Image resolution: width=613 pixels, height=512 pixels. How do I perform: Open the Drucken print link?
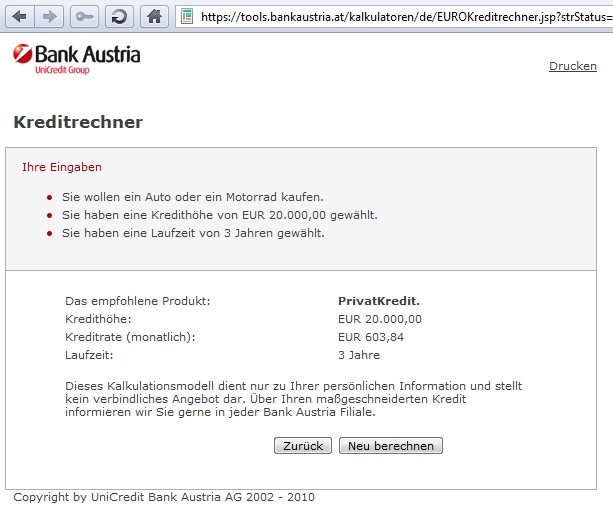tap(573, 66)
